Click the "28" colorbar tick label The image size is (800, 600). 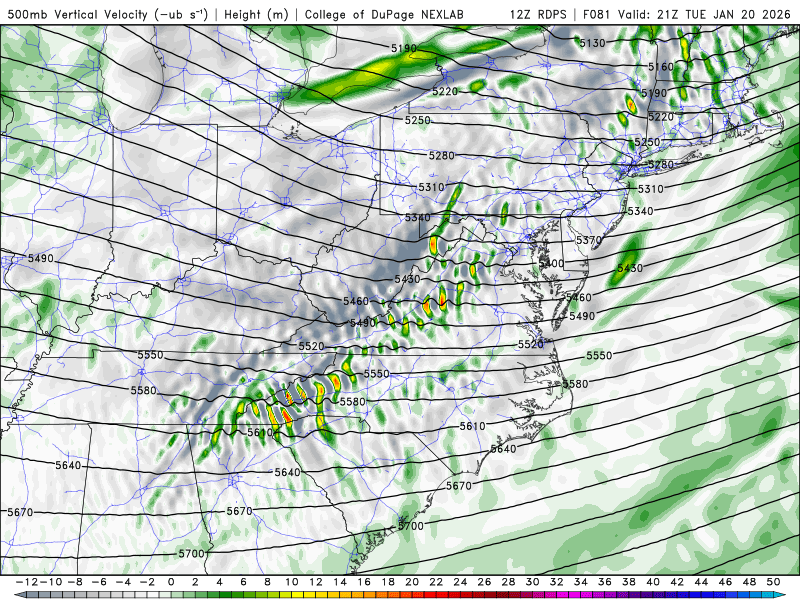508,582
